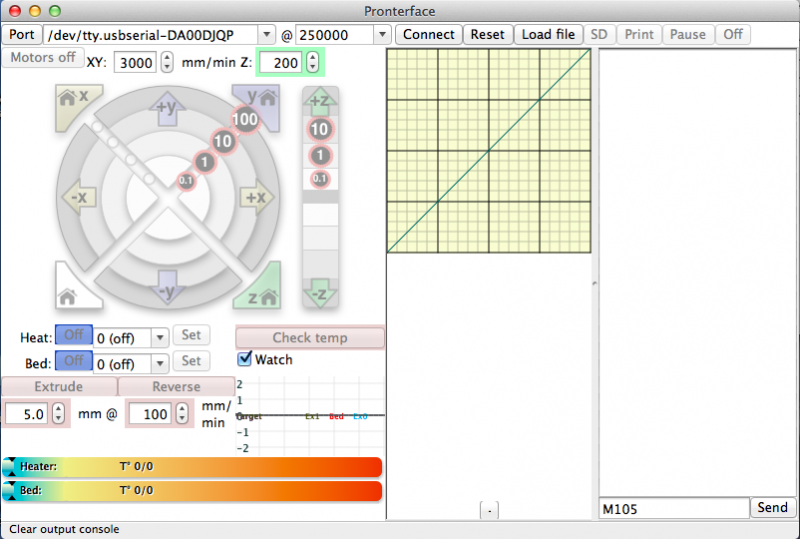Click the Check temp button

click(310, 337)
